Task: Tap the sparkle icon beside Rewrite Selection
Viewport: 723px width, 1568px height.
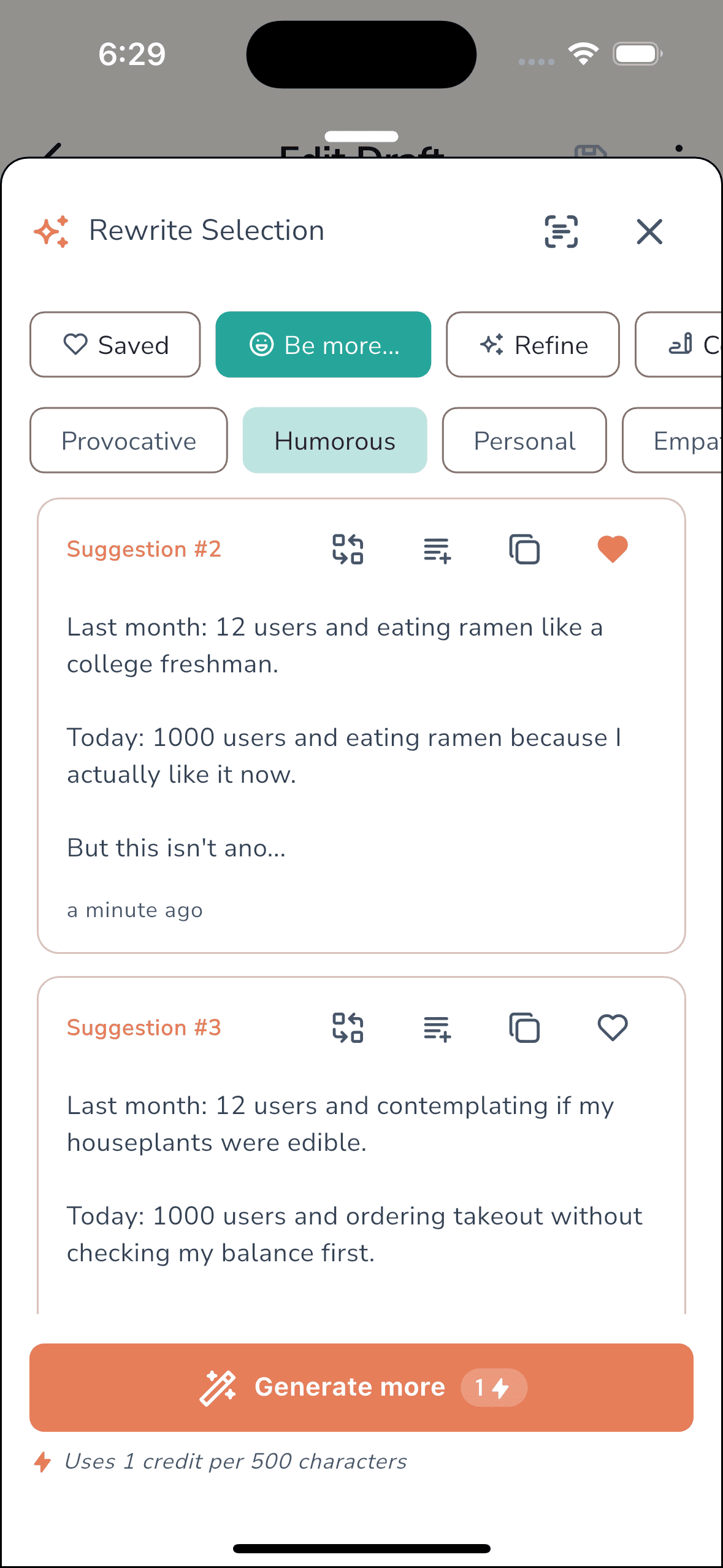Action: pos(52,231)
